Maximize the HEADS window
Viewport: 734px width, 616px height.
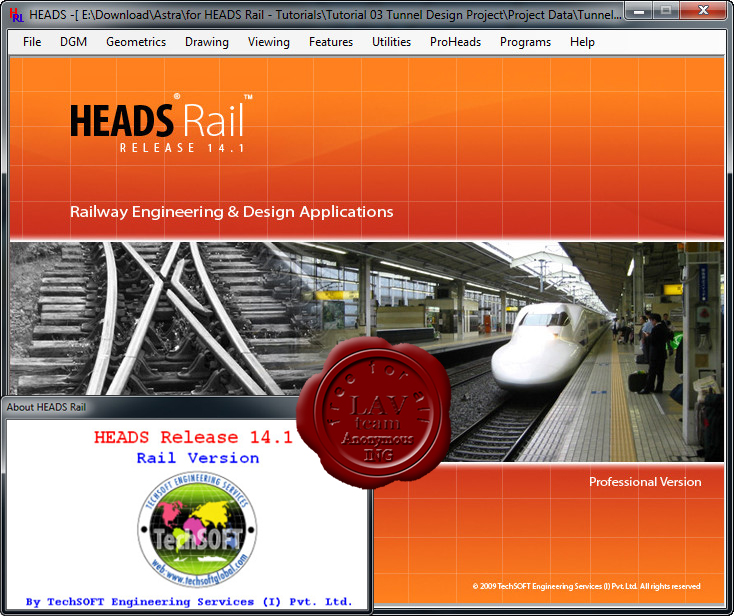coord(665,11)
